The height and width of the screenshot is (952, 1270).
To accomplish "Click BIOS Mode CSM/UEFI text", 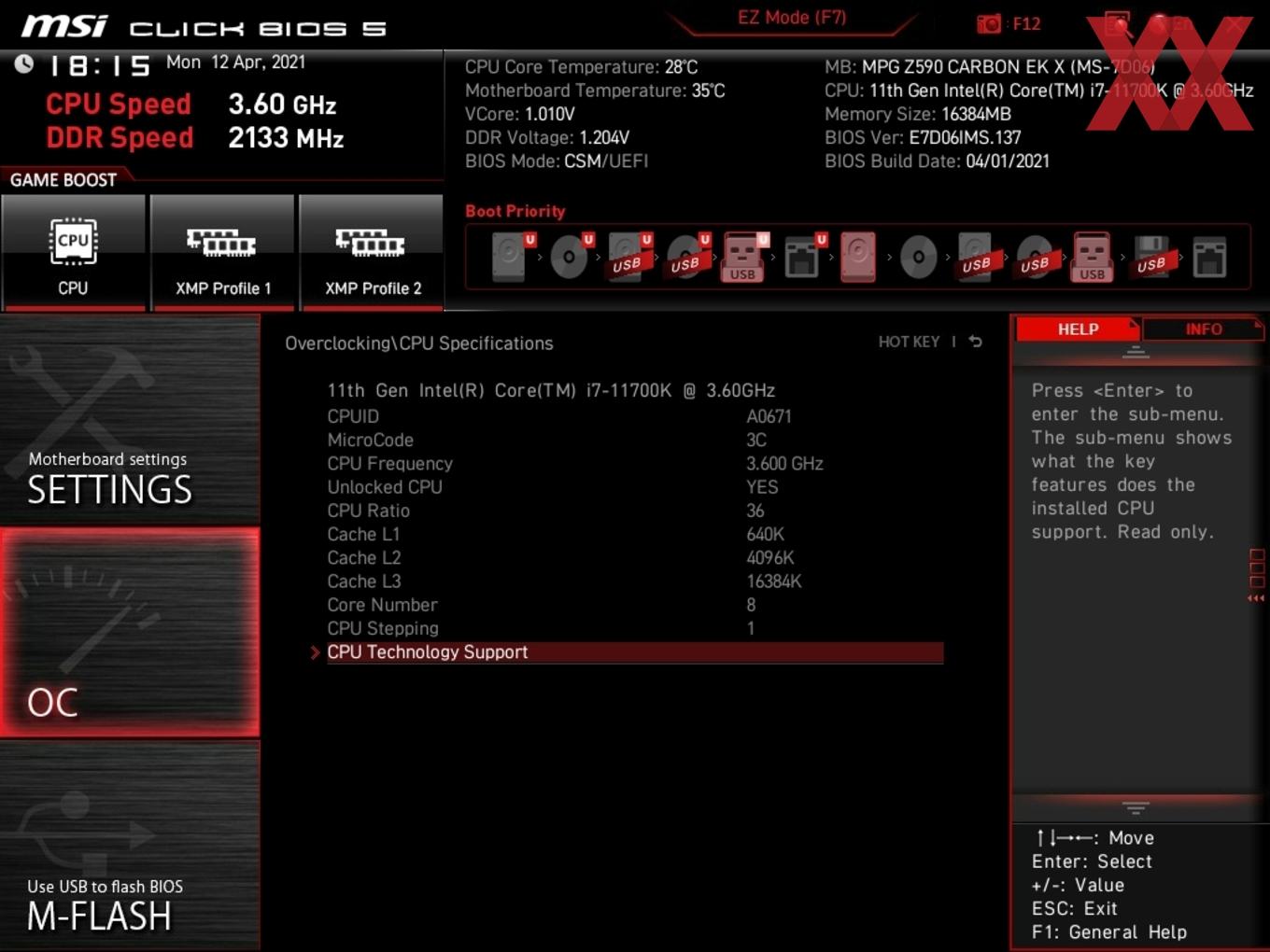I will [557, 161].
